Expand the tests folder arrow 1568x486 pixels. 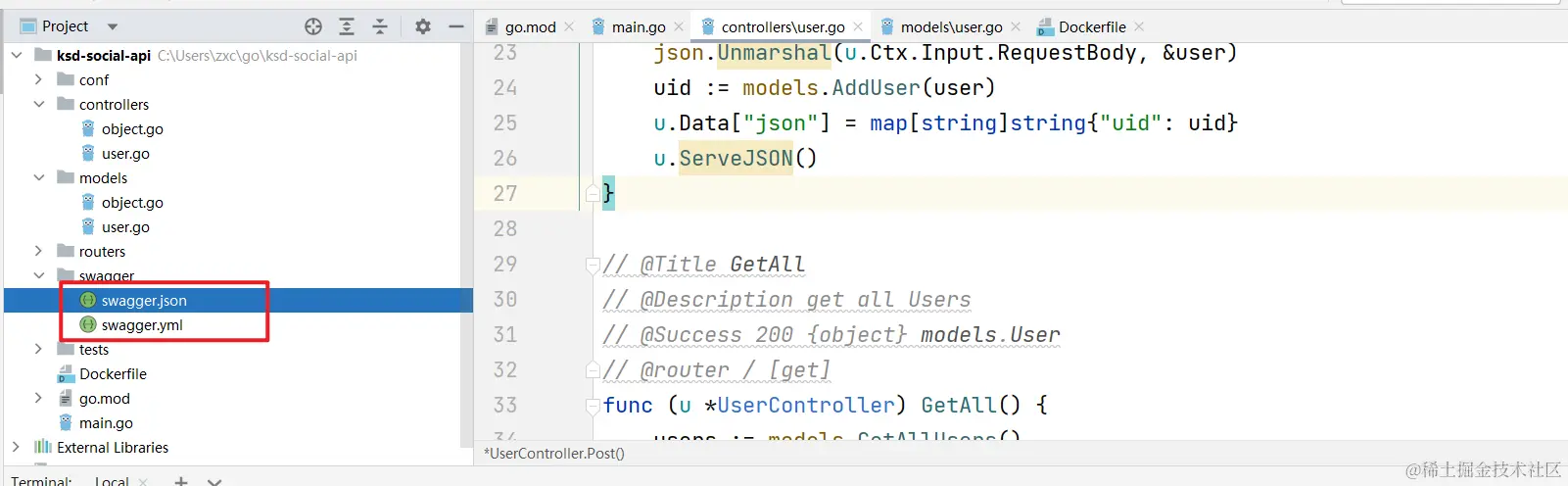(x=38, y=350)
